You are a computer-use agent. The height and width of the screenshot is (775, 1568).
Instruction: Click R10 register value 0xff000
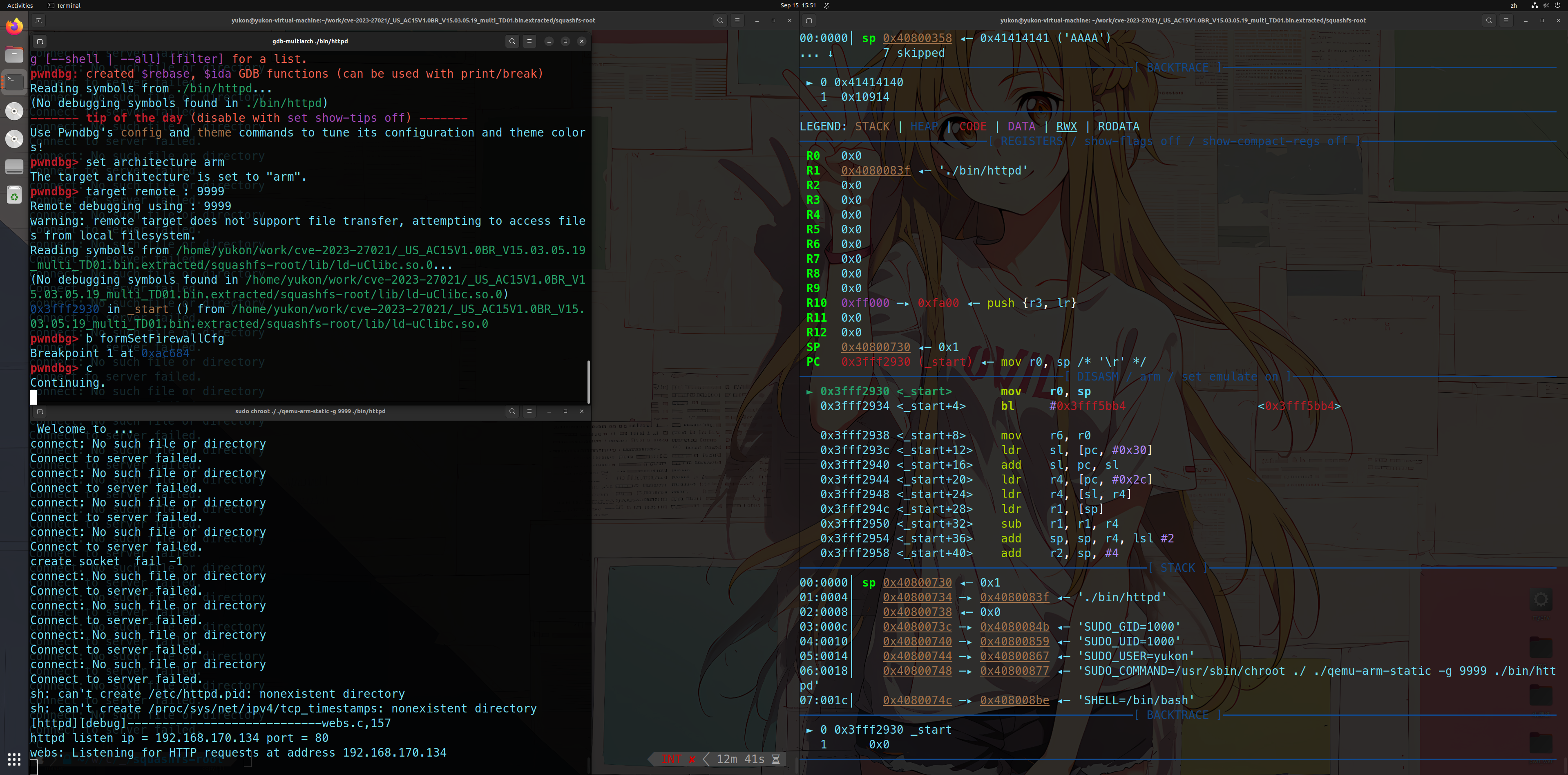click(865, 303)
